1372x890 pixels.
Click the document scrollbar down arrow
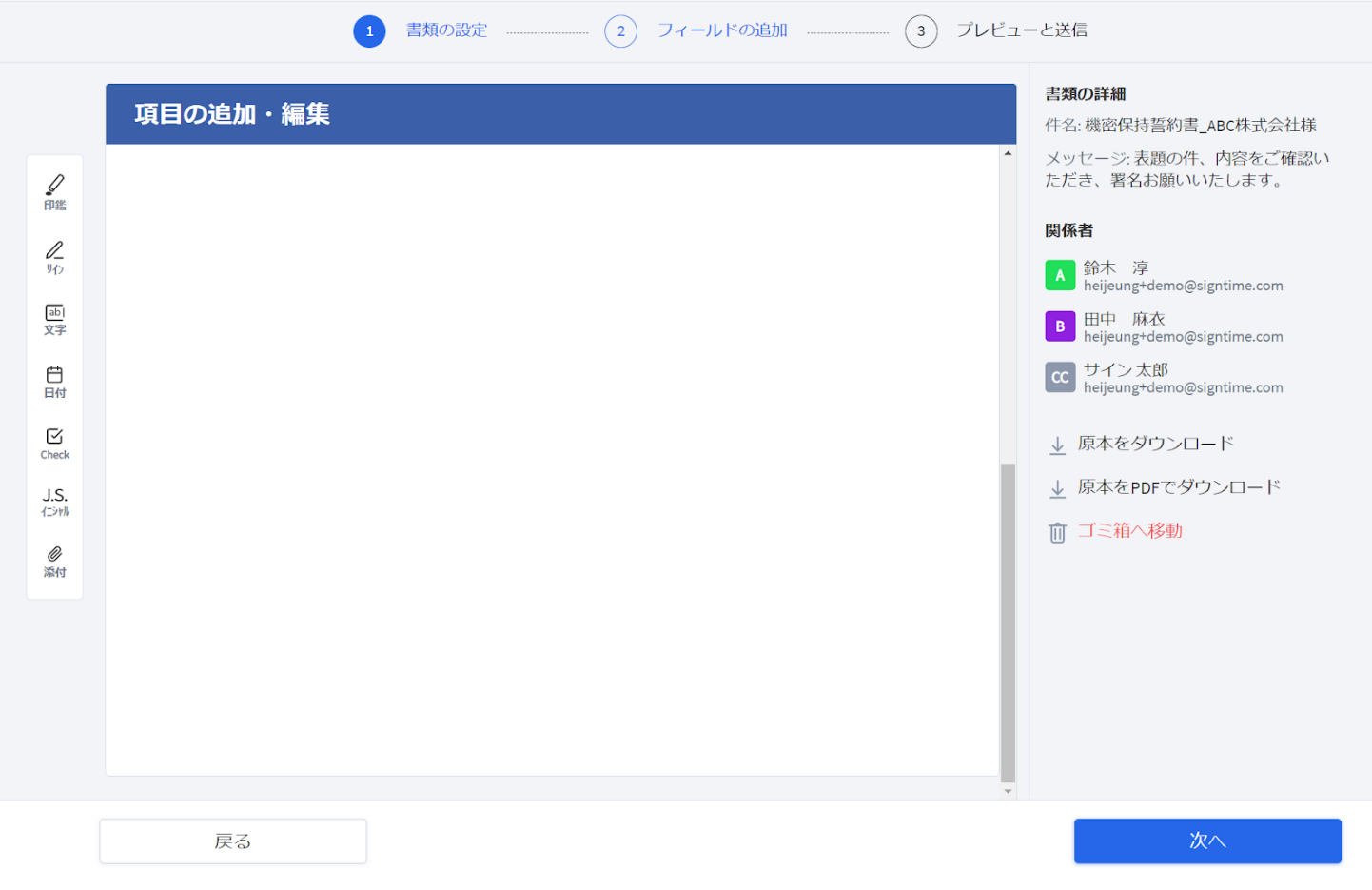1008,791
